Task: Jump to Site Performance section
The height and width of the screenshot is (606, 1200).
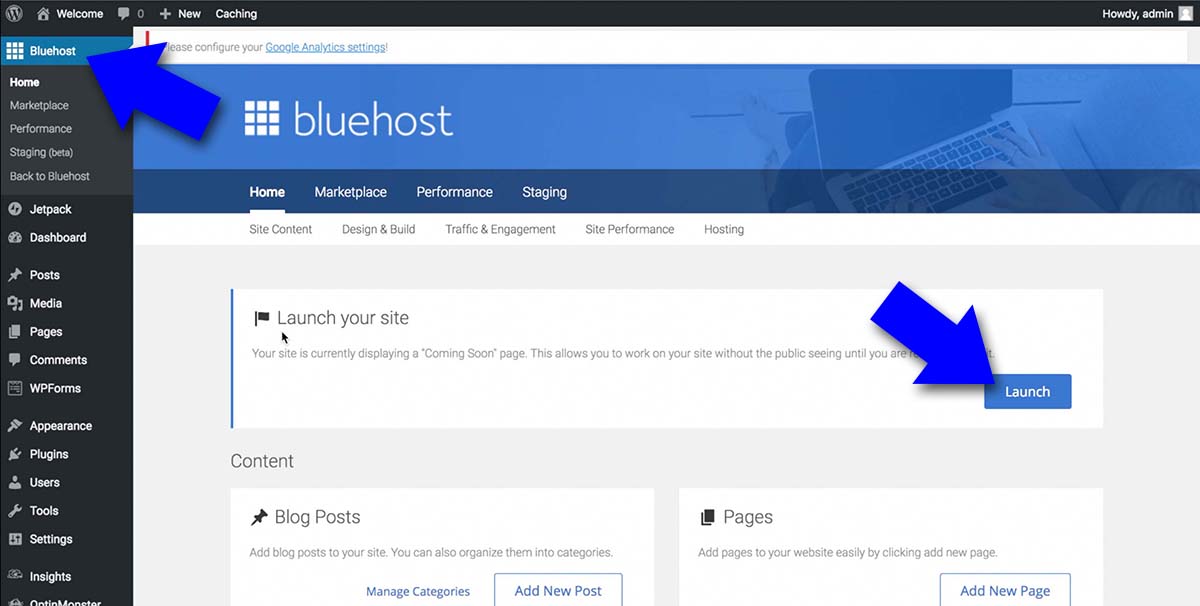Action: pos(630,229)
